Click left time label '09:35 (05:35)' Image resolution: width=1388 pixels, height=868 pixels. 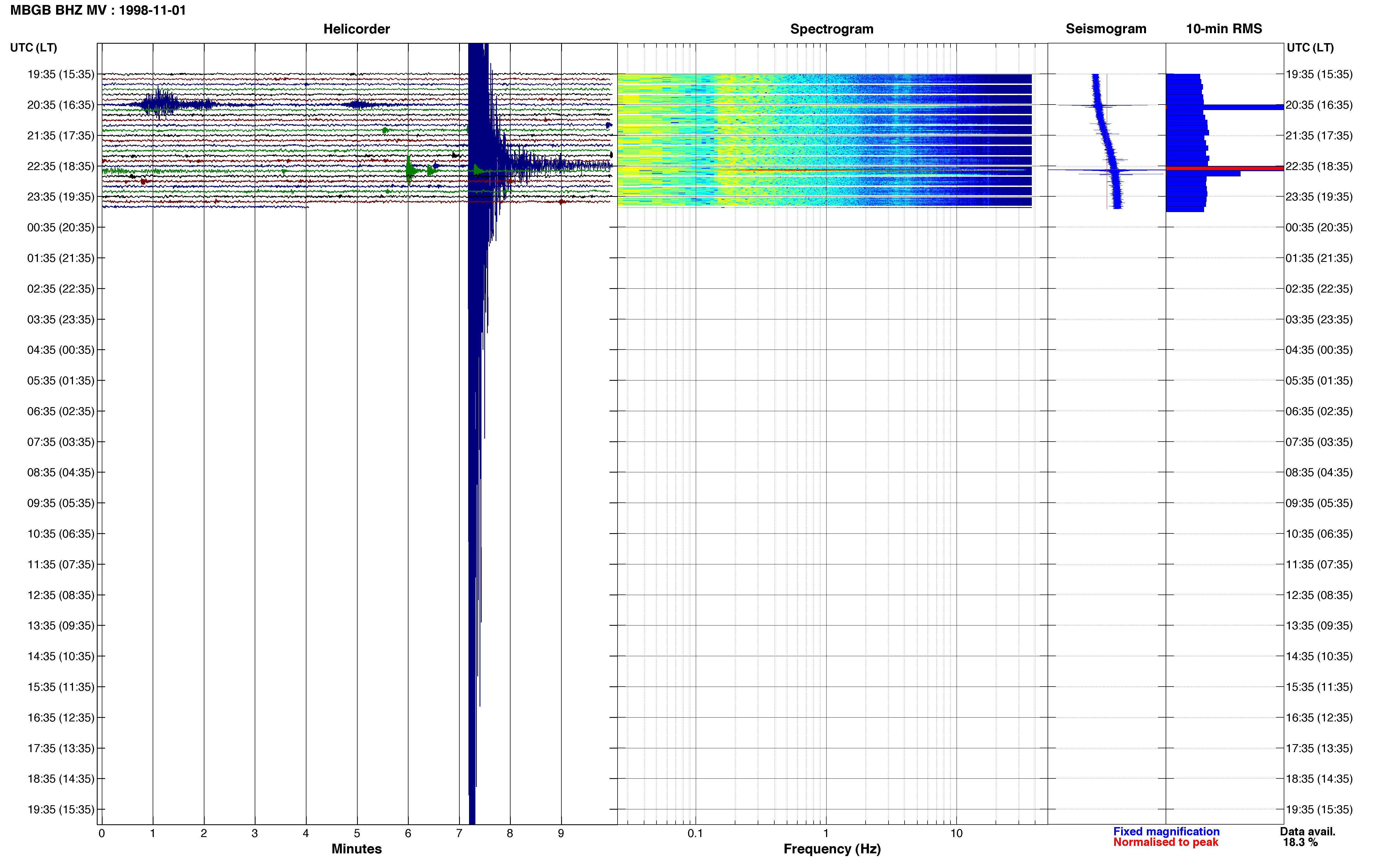[61, 503]
